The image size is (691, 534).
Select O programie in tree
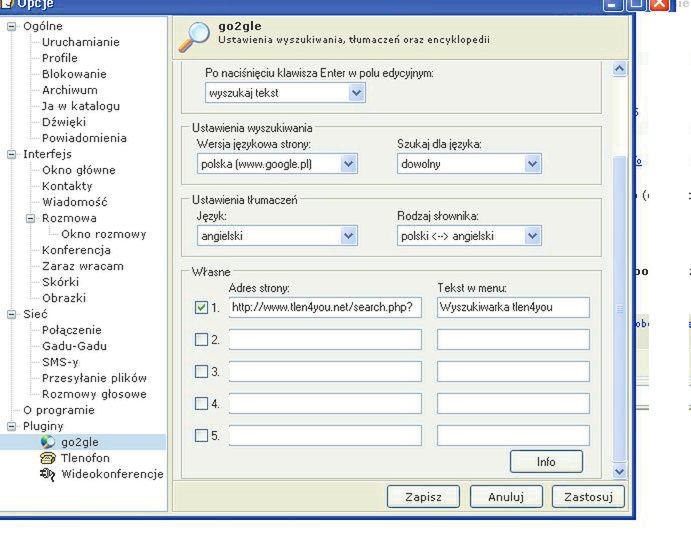point(59,410)
